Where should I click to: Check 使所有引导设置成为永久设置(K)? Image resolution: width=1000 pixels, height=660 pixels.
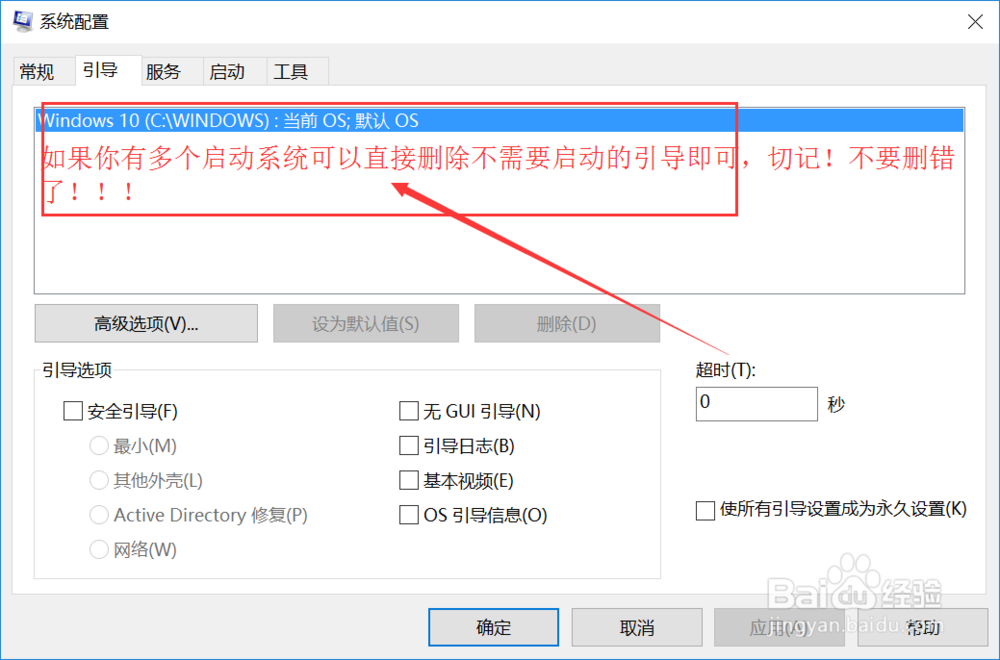tap(705, 511)
